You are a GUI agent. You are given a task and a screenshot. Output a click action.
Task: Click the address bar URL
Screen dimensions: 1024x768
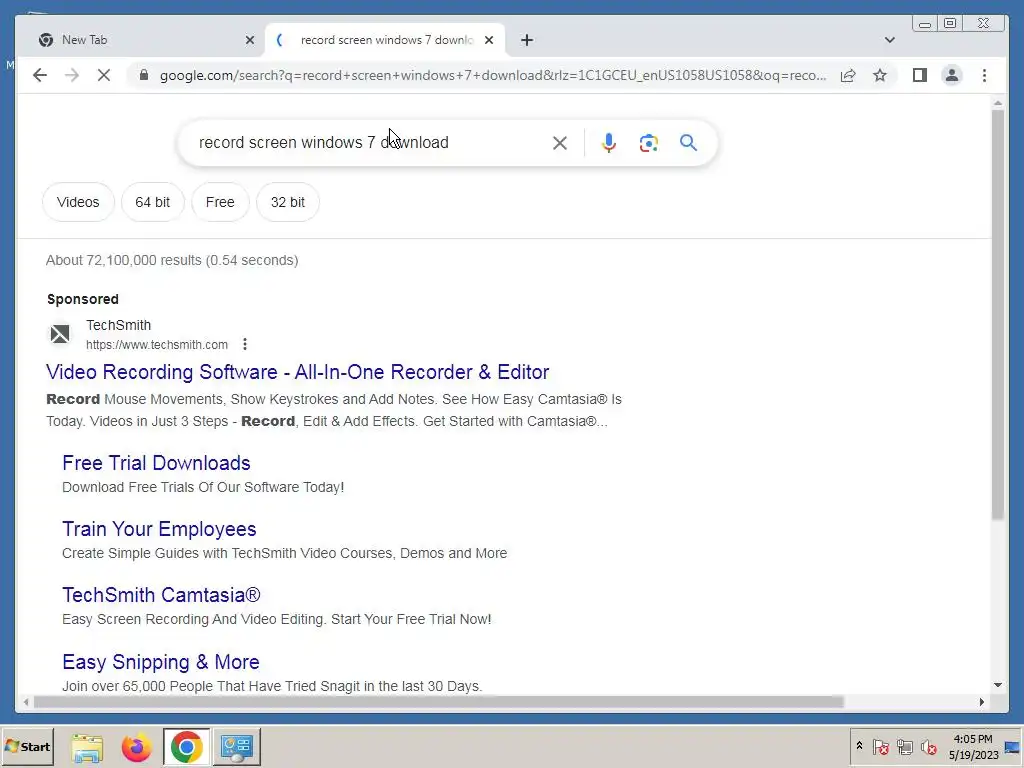click(492, 75)
